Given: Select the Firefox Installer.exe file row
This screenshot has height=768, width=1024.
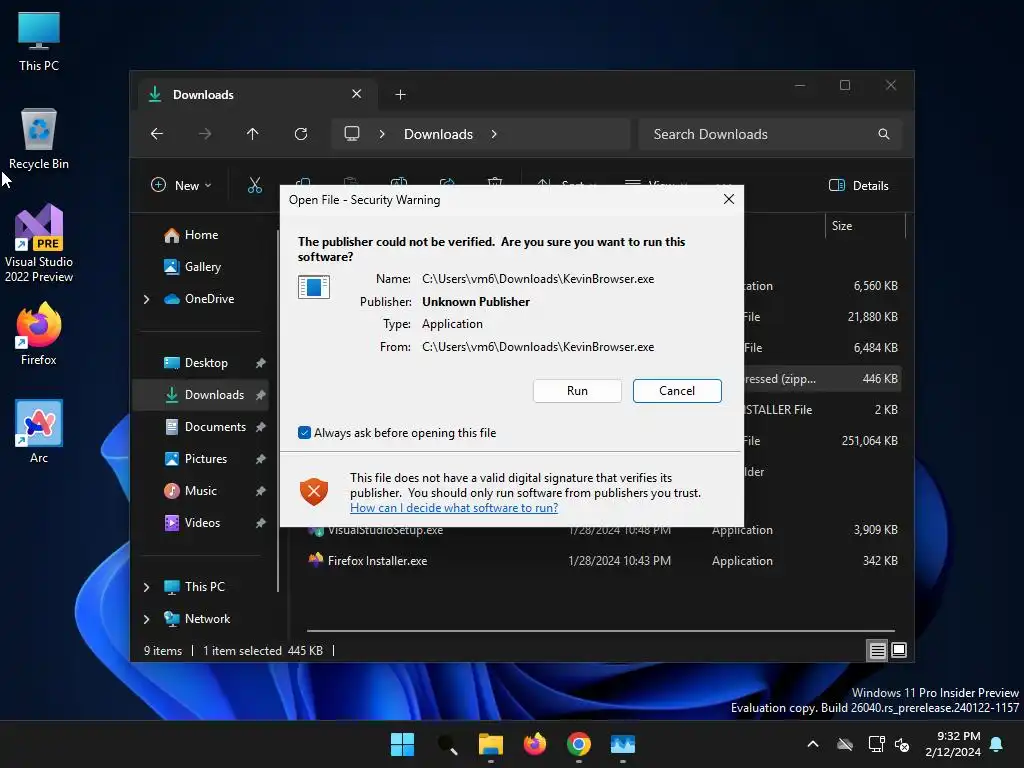Looking at the screenshot, I should pyautogui.click(x=603, y=560).
